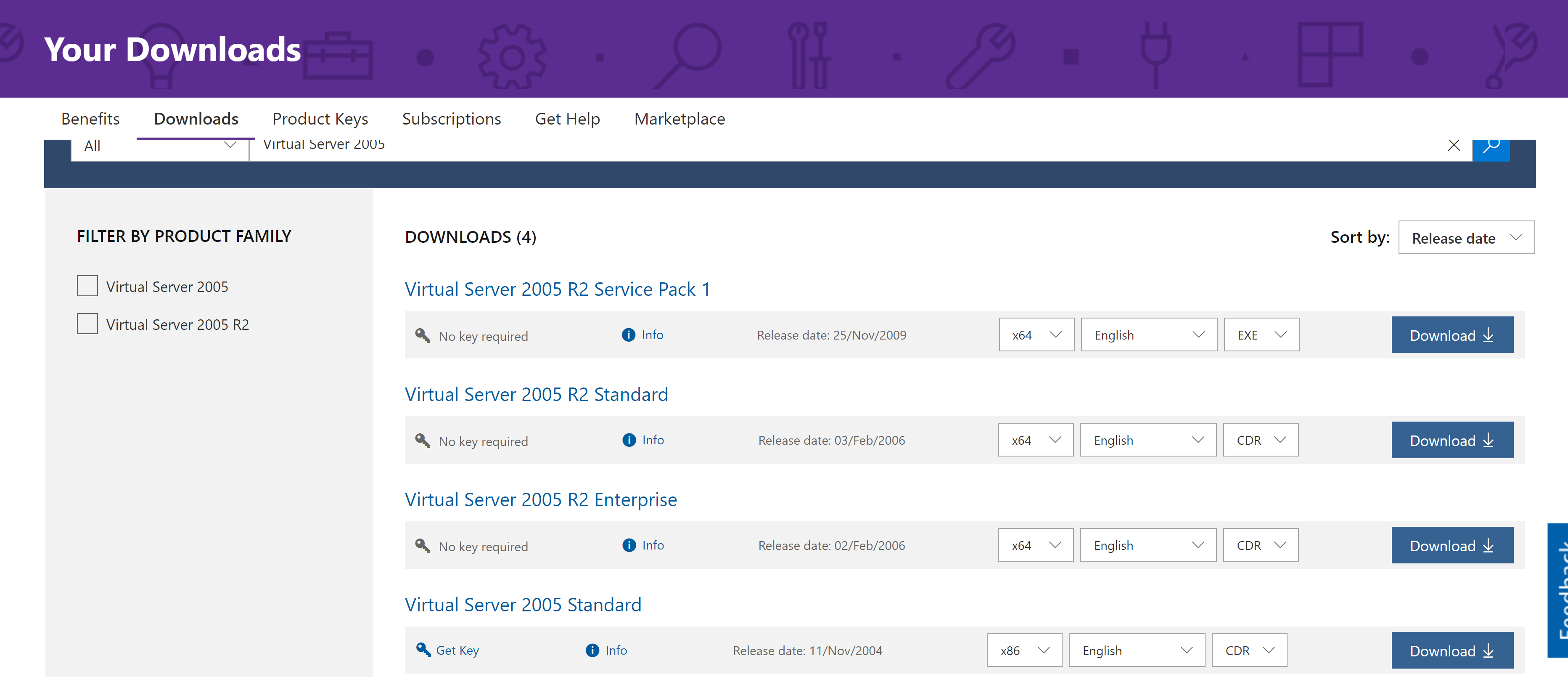Open the Subscriptions tab

[x=451, y=119]
